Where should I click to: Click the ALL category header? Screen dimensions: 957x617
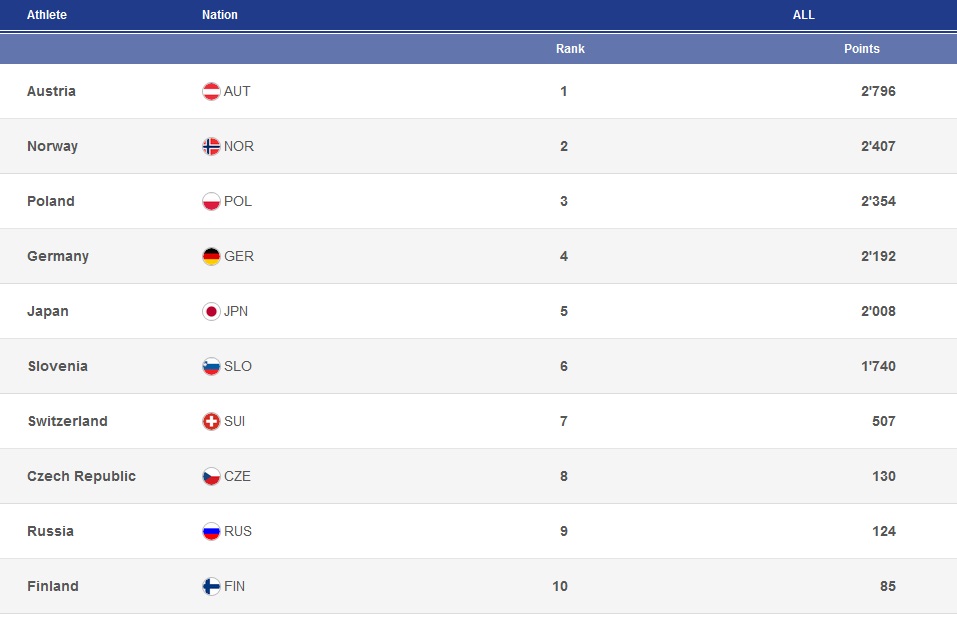[803, 15]
